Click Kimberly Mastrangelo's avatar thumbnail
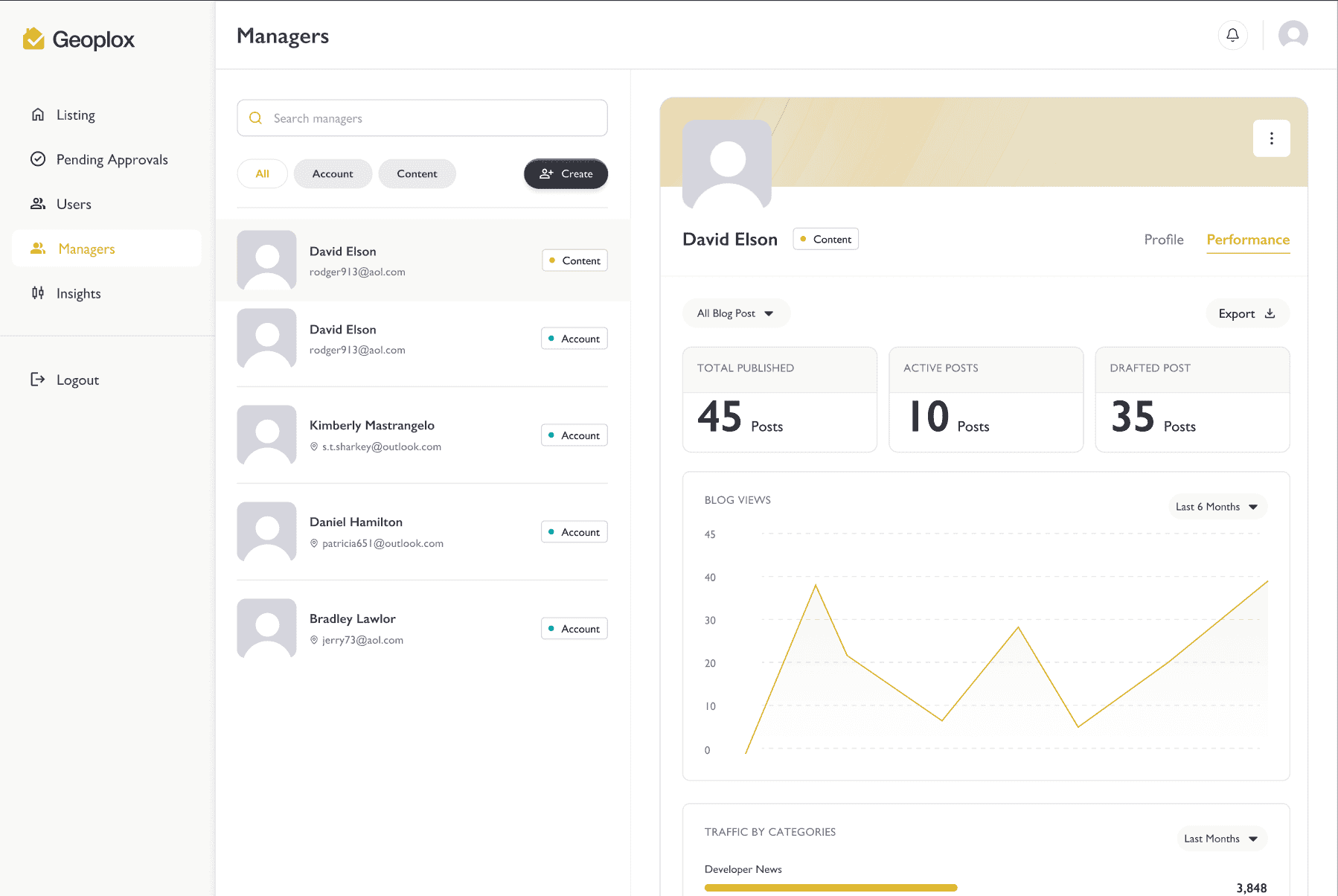Viewport: 1338px width, 896px height. [x=266, y=435]
